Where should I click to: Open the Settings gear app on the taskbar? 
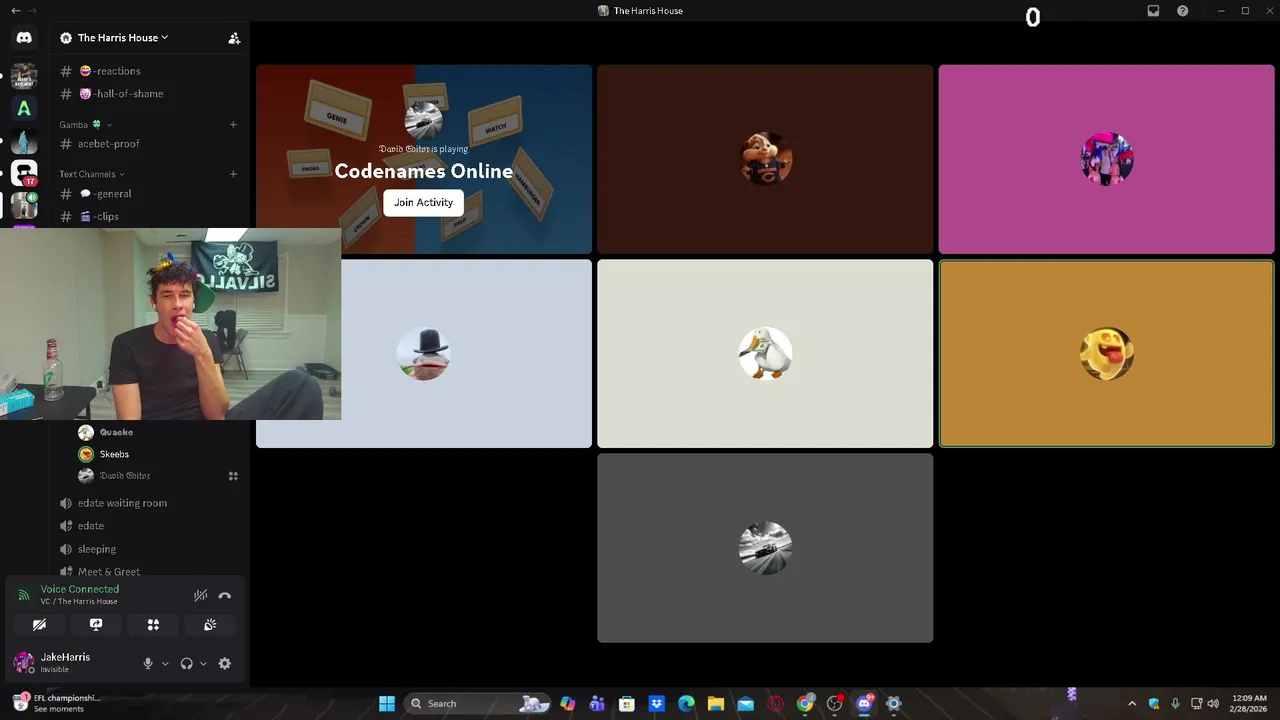coord(894,704)
